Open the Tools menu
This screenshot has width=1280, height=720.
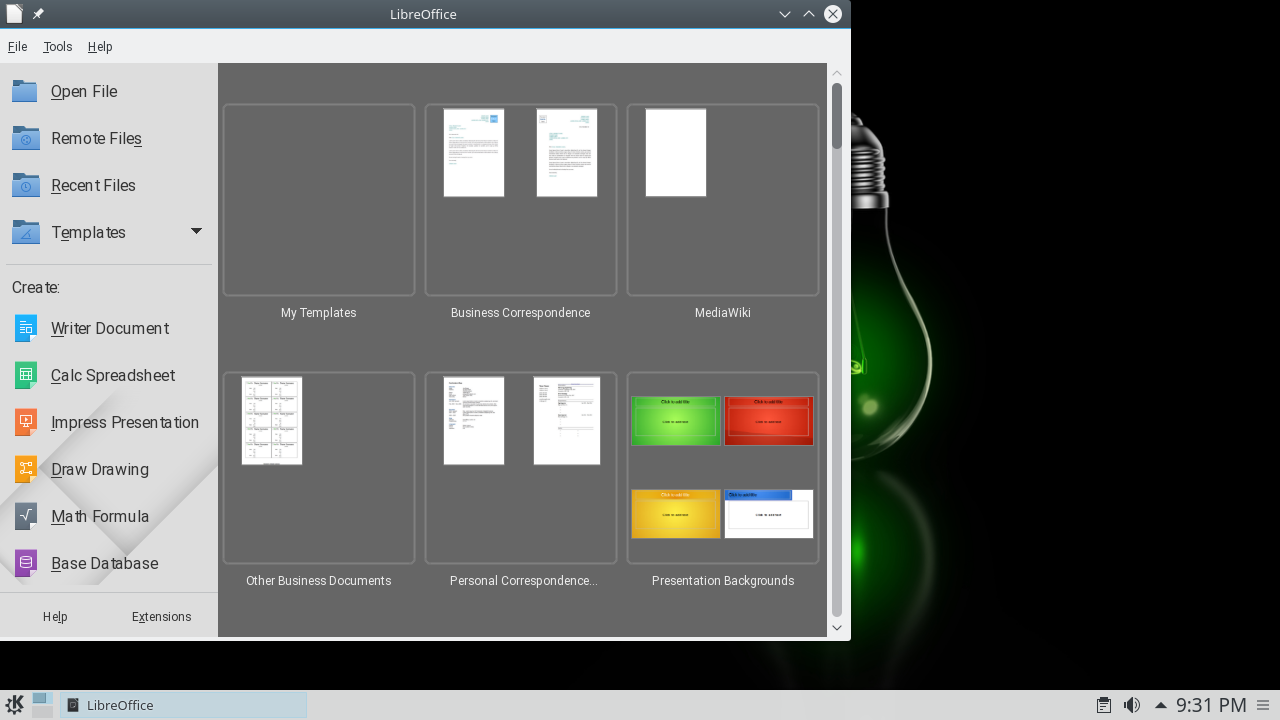(x=58, y=46)
